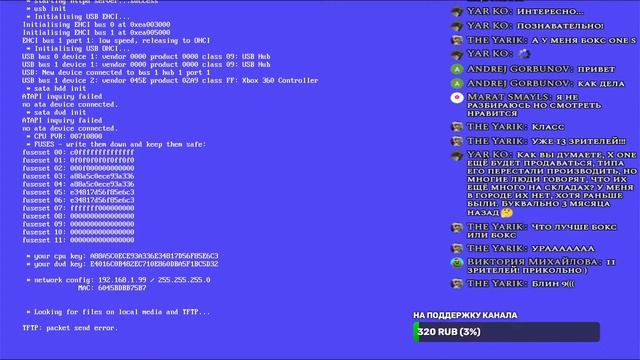The image size is (640, 360).
Task: Click the message 'А у меня бокс one s'
Action: tap(584, 40)
